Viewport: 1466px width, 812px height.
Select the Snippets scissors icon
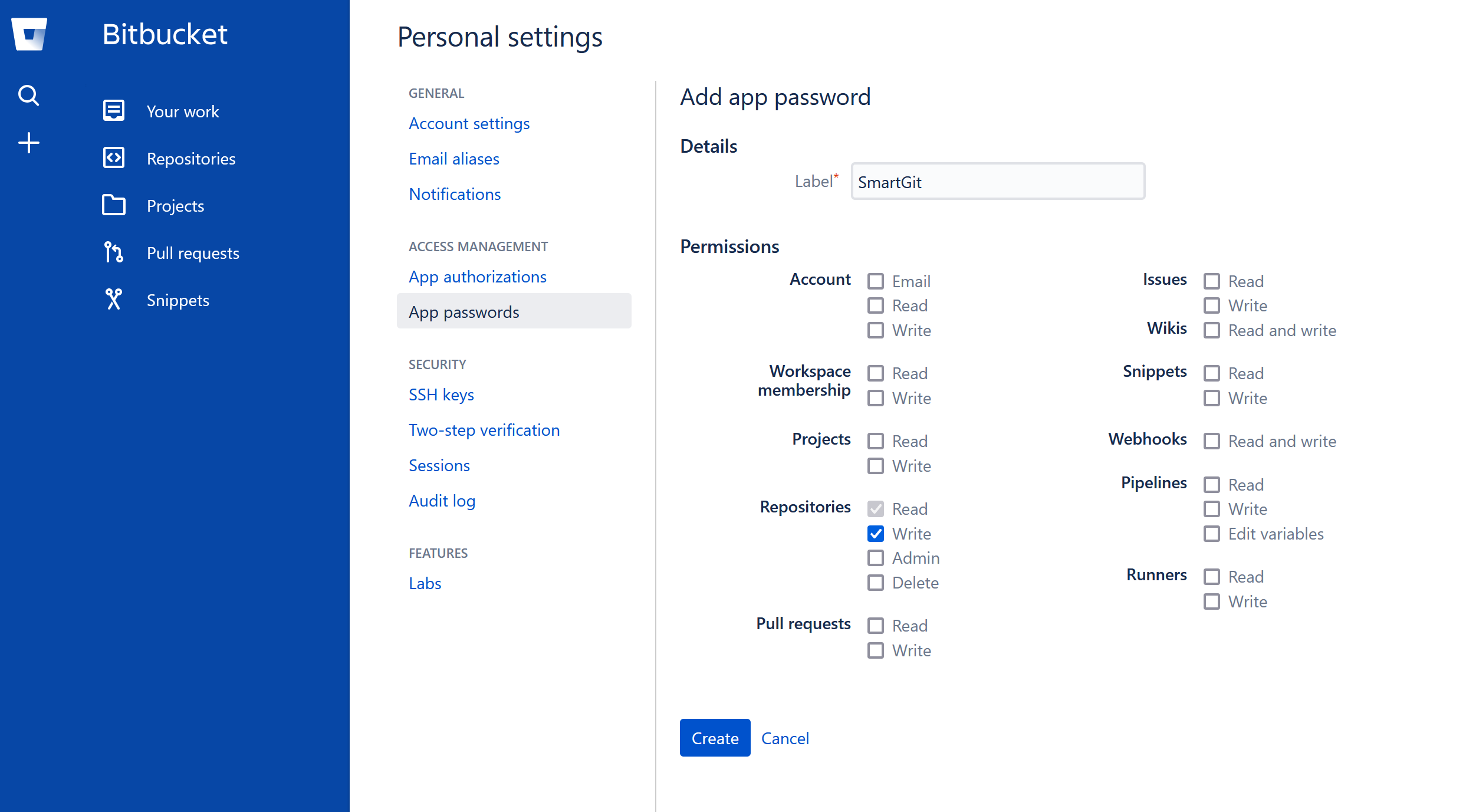pyautogui.click(x=114, y=299)
